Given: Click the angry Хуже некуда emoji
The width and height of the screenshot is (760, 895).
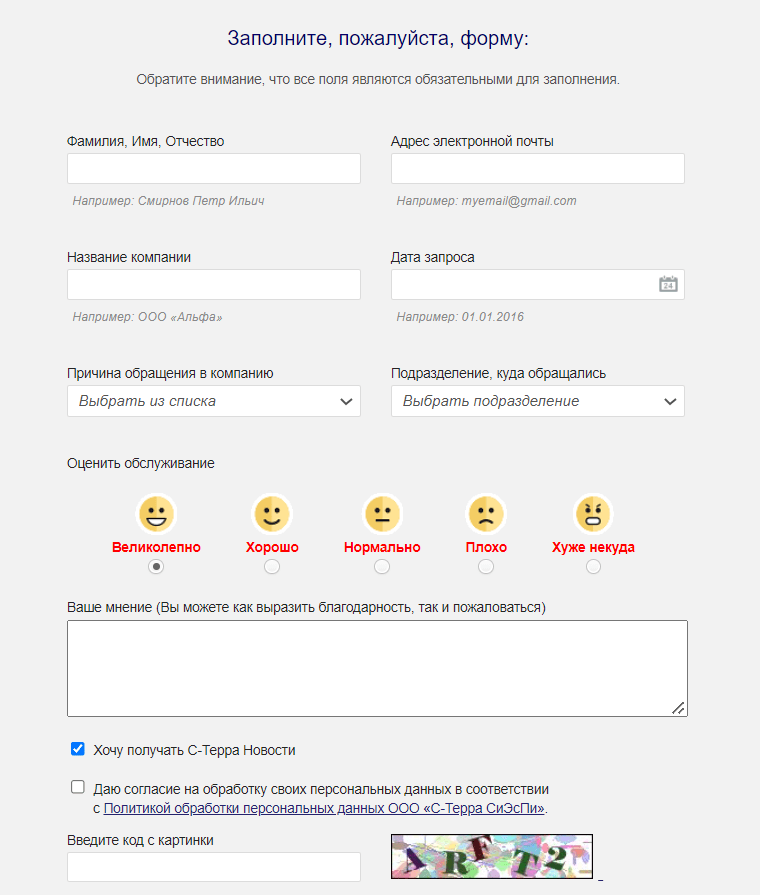Looking at the screenshot, I should tap(593, 513).
